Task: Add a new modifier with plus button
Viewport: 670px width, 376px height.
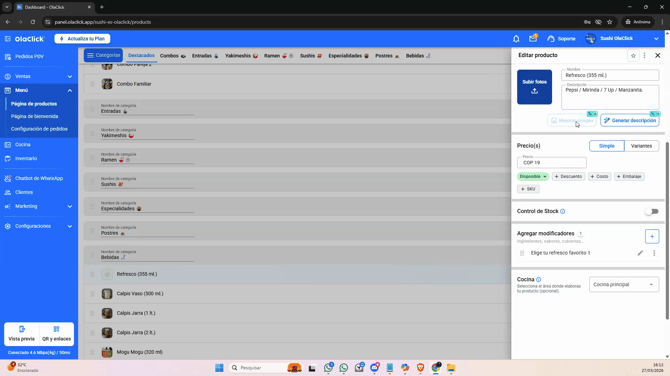Action: coord(652,236)
